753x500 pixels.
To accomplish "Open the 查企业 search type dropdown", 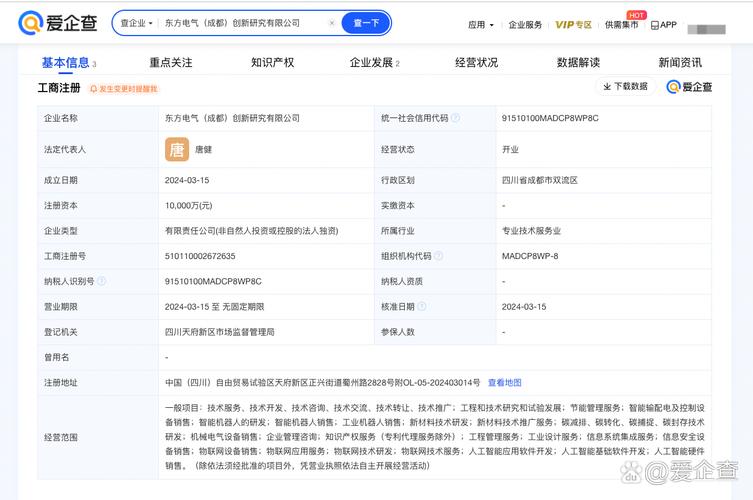I will click(x=136, y=23).
